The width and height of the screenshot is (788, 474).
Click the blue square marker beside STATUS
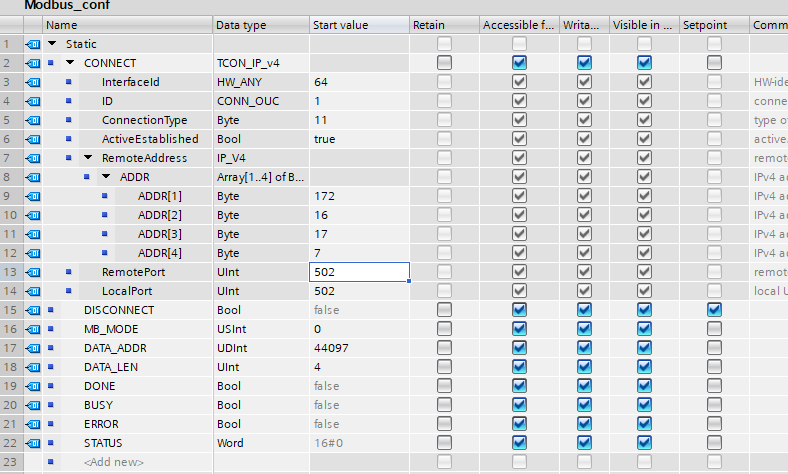51,443
